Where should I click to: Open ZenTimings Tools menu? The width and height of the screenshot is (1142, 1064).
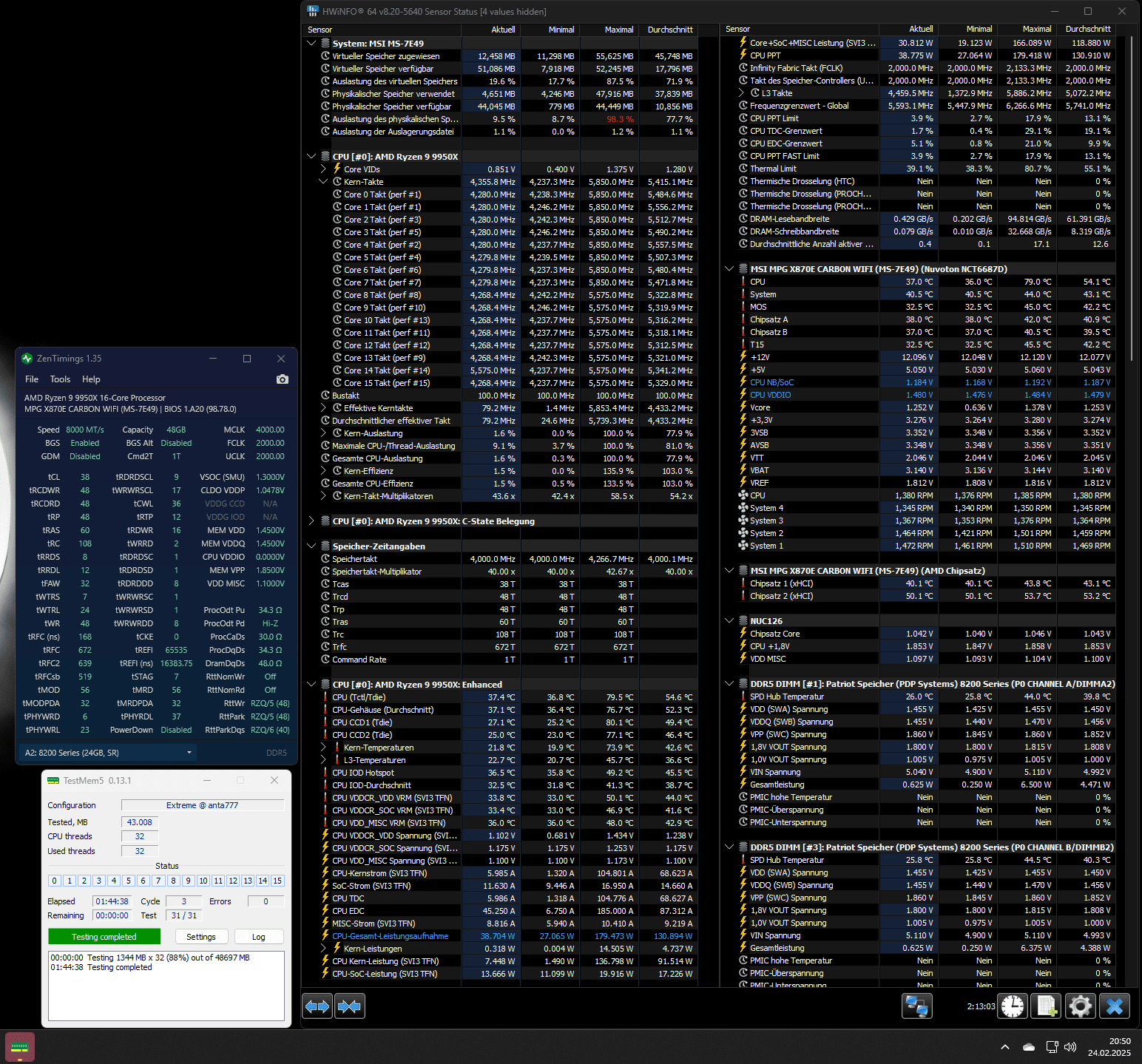tap(60, 379)
